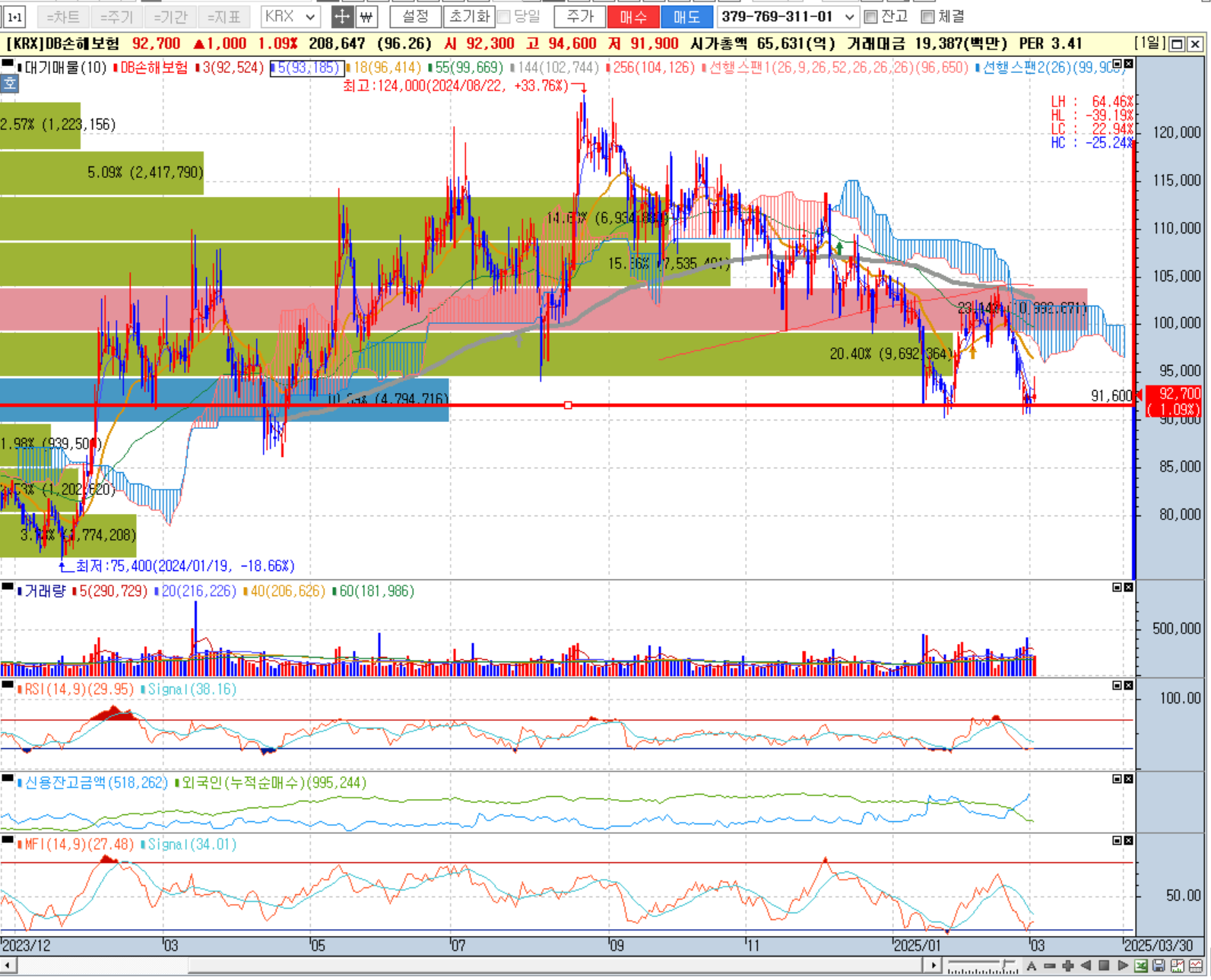This screenshot has height=980, width=1211.
Task: Click the zoom-out minus icon at bottom right
Action: (x=1049, y=966)
